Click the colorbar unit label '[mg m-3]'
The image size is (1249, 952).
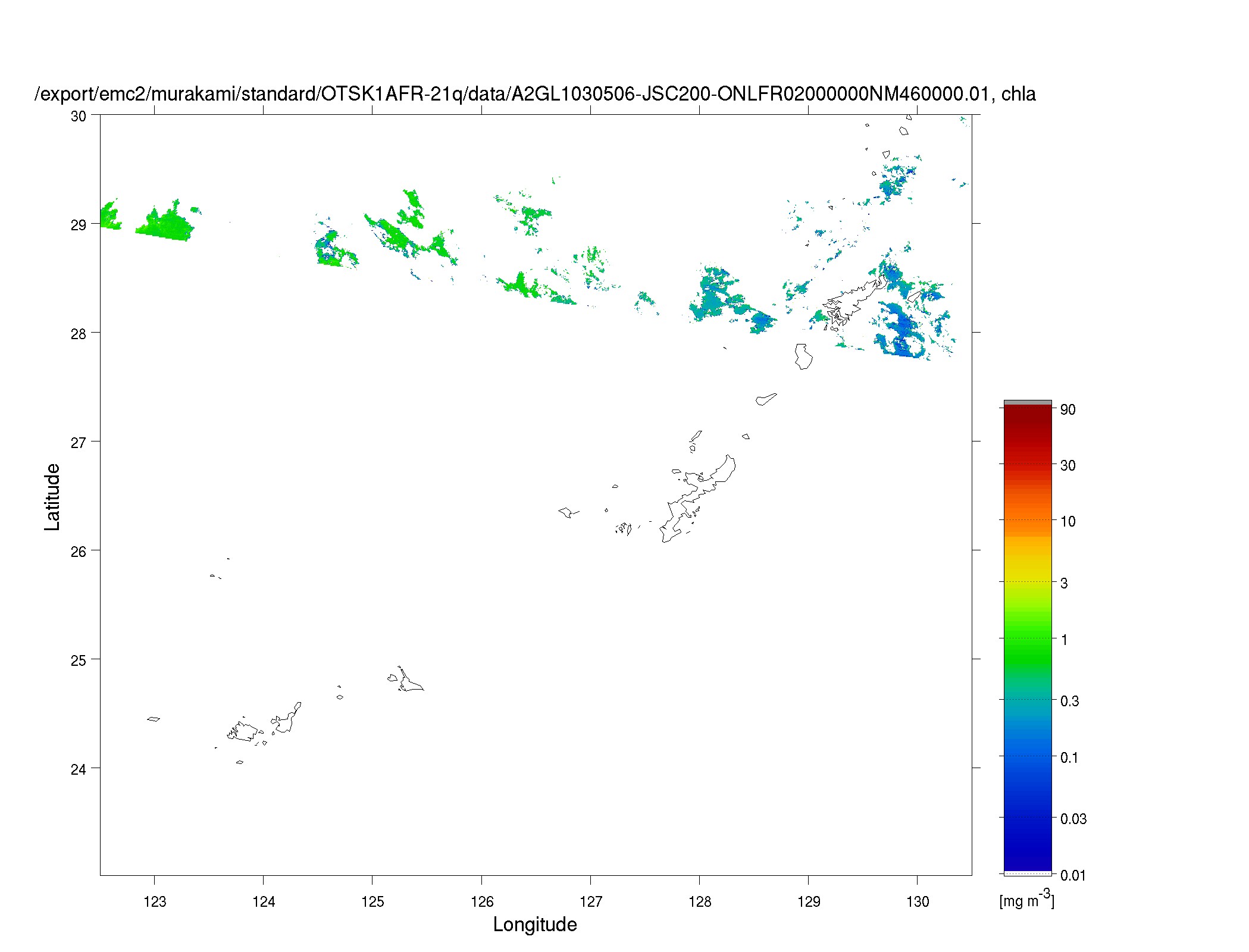point(1026,899)
